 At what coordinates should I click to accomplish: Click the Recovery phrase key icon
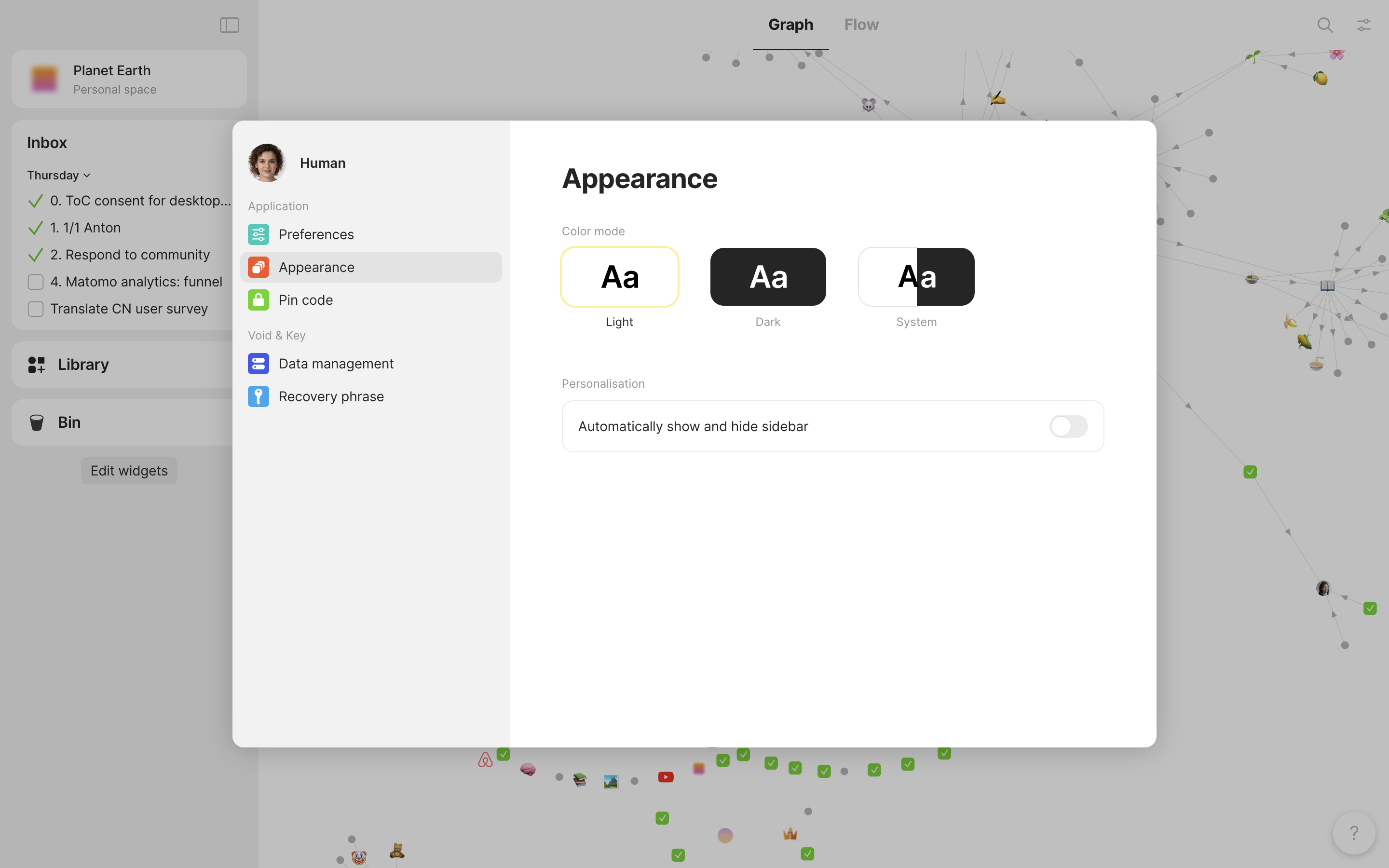pyautogui.click(x=259, y=396)
